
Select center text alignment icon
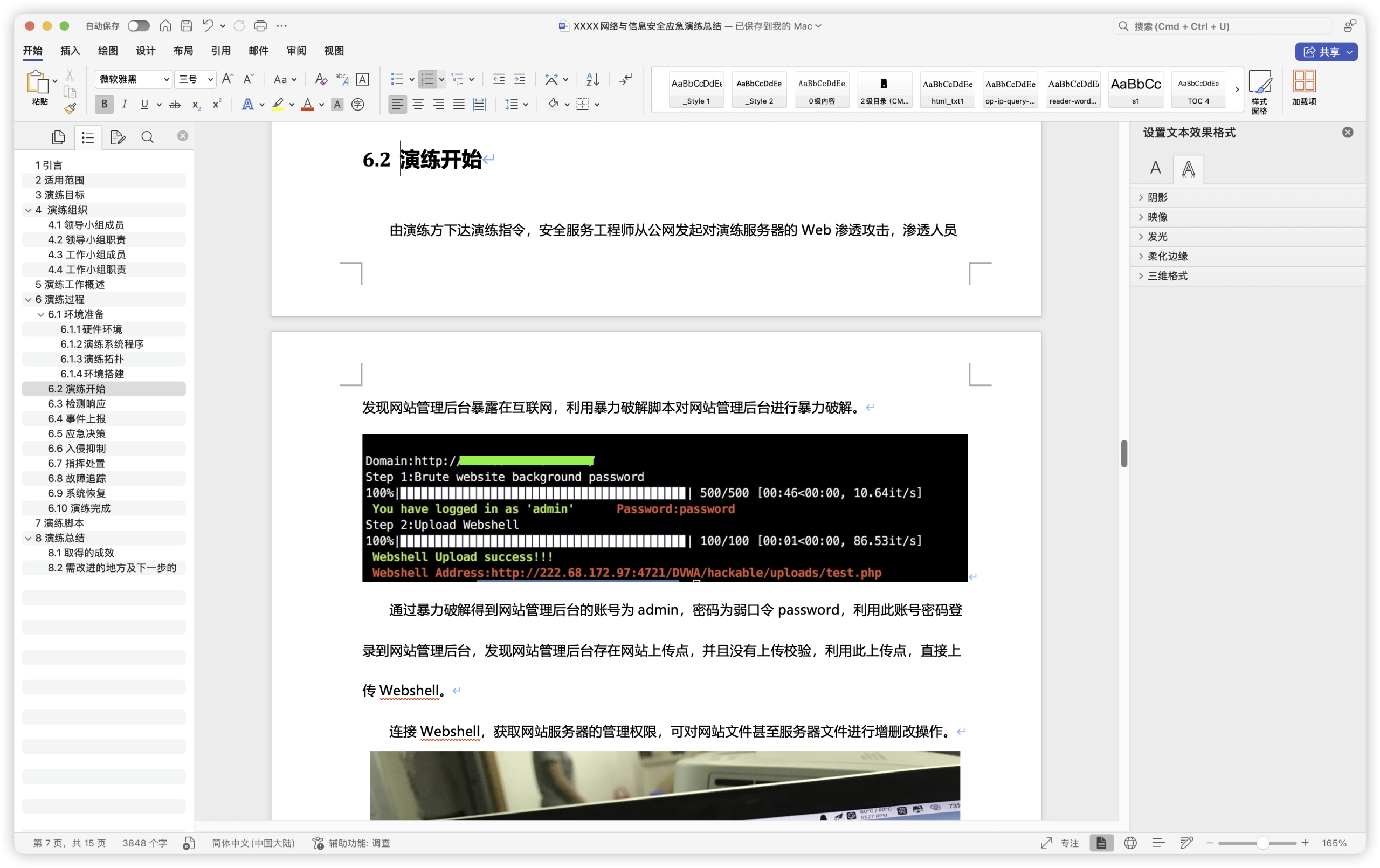(418, 104)
